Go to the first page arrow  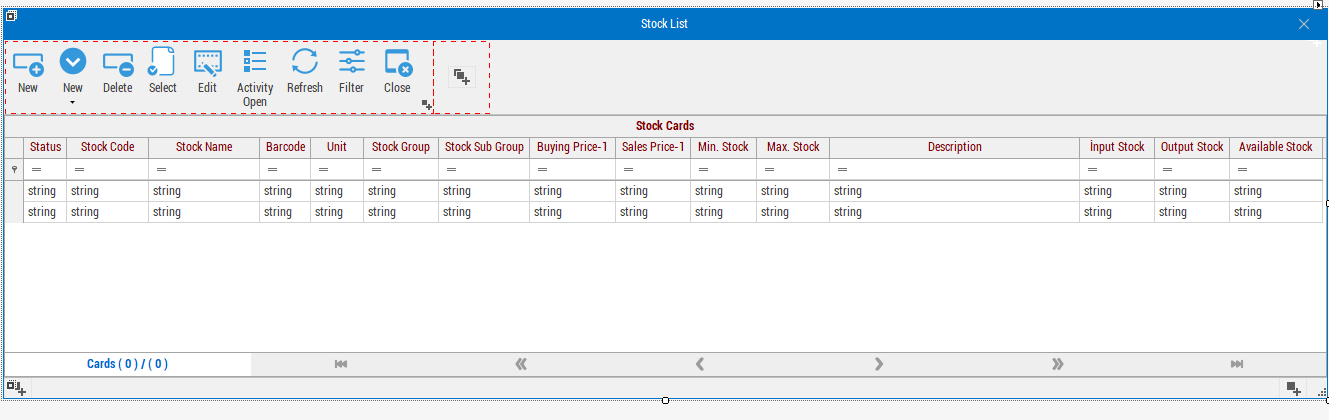point(341,364)
